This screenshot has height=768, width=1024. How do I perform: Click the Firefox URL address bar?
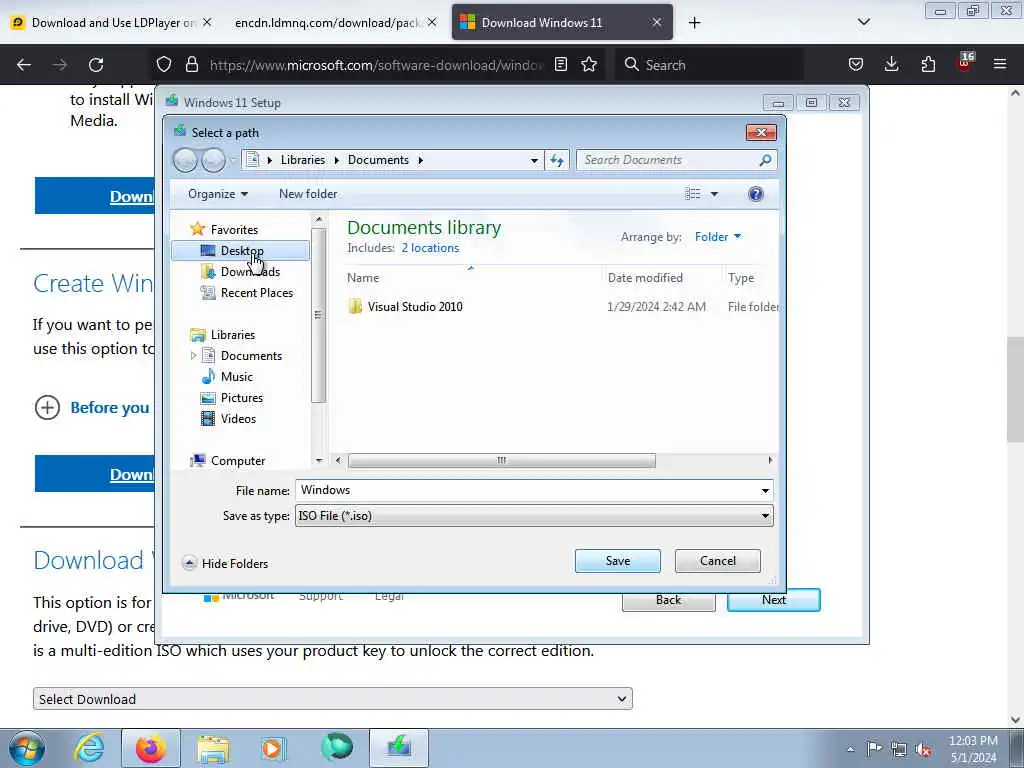tap(376, 65)
